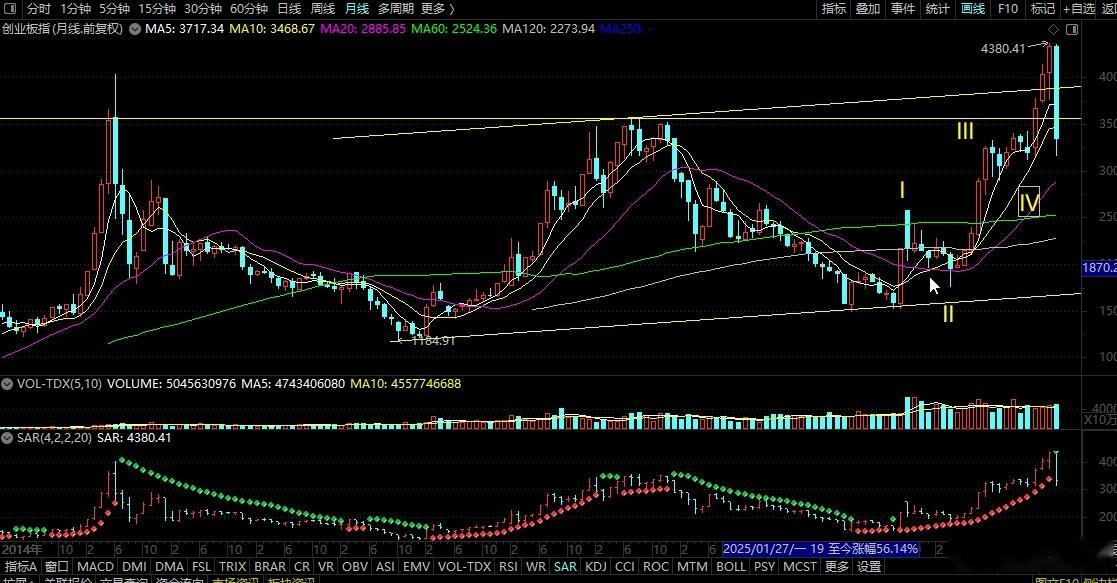The image size is (1117, 583).
Task: Select the 15分钟 period tab
Action: pos(157,9)
